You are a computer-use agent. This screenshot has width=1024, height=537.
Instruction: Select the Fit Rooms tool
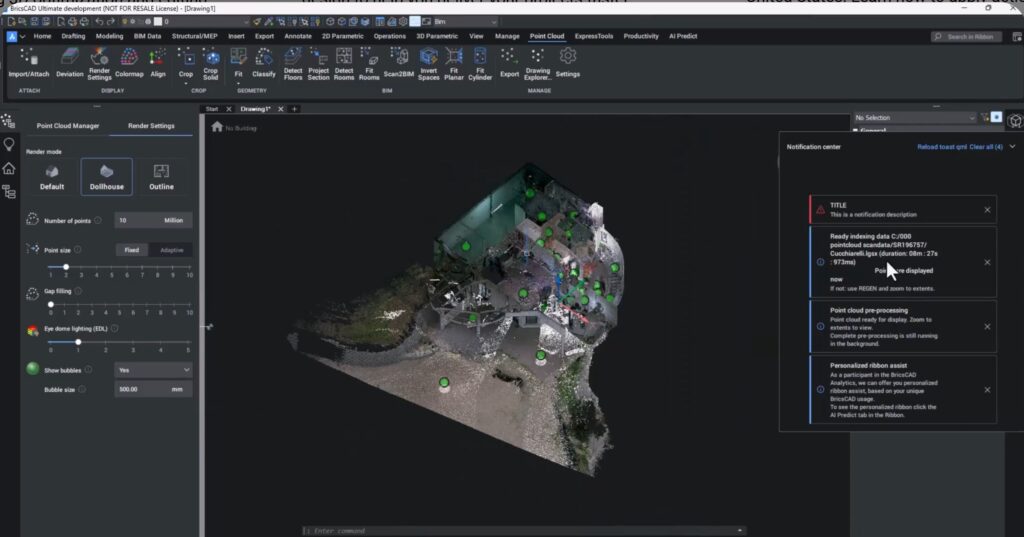369,63
